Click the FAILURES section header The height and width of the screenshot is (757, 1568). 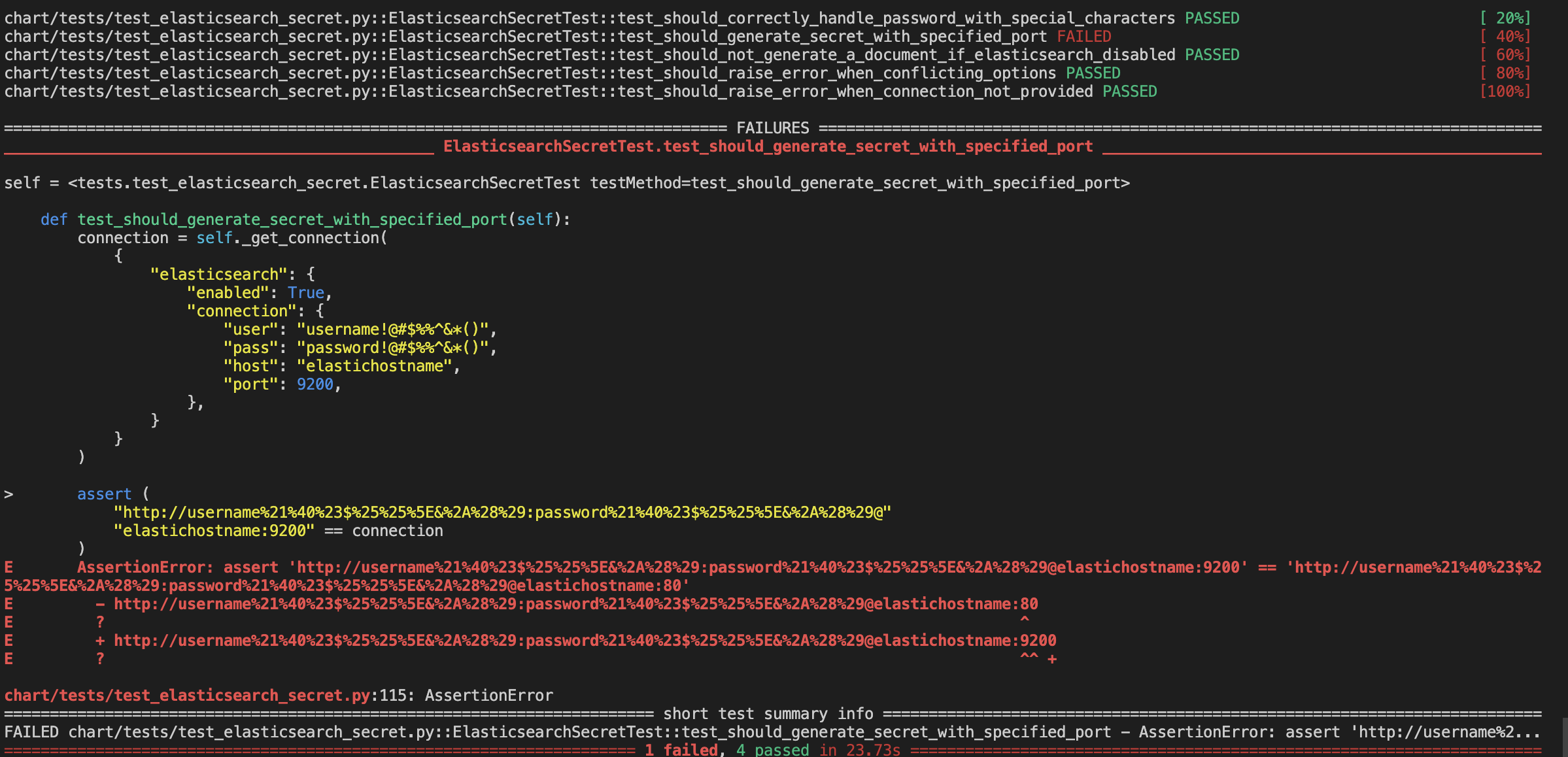772,128
